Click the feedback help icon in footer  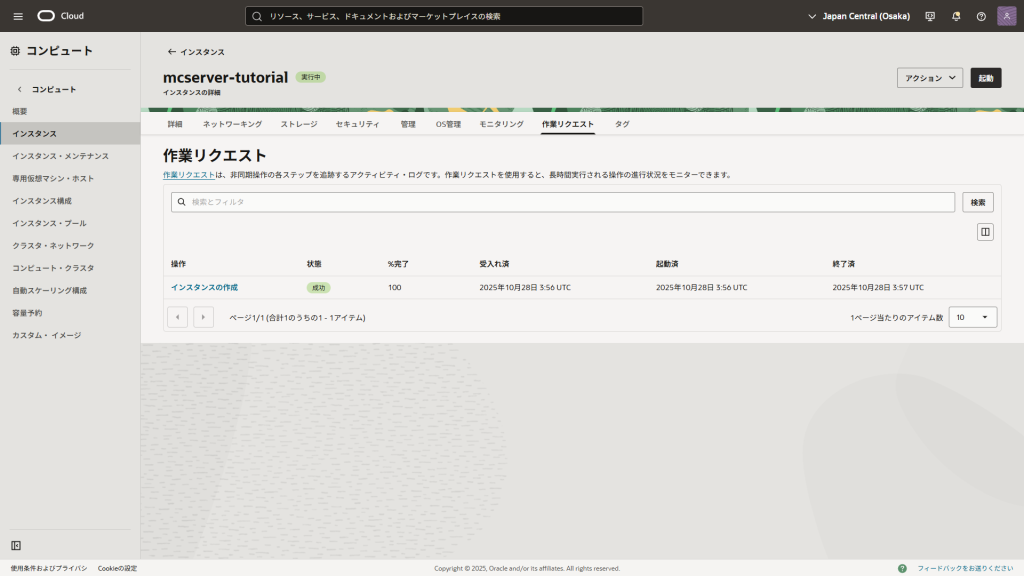coord(902,568)
